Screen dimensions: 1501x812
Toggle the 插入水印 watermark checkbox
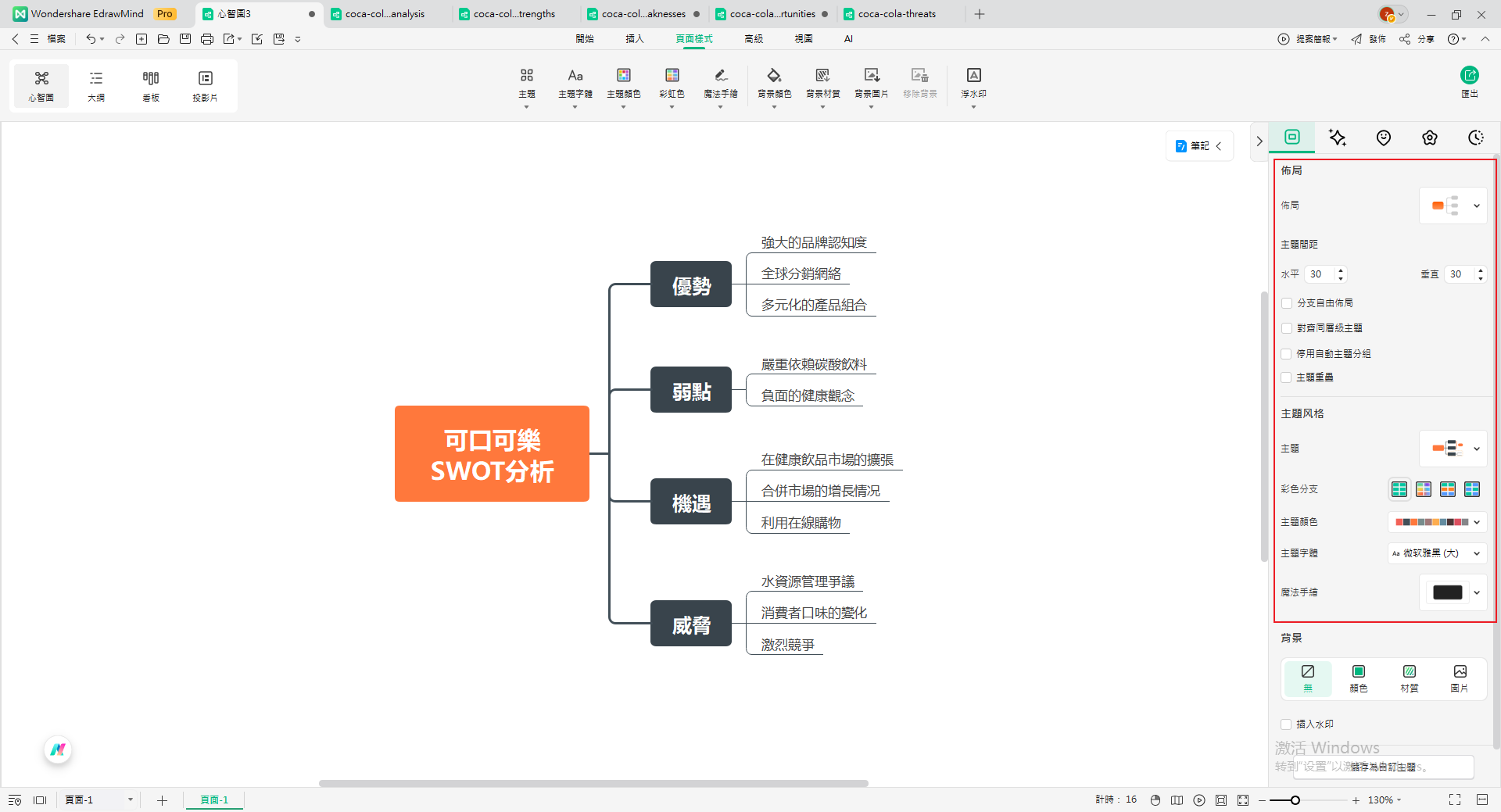pos(1284,724)
